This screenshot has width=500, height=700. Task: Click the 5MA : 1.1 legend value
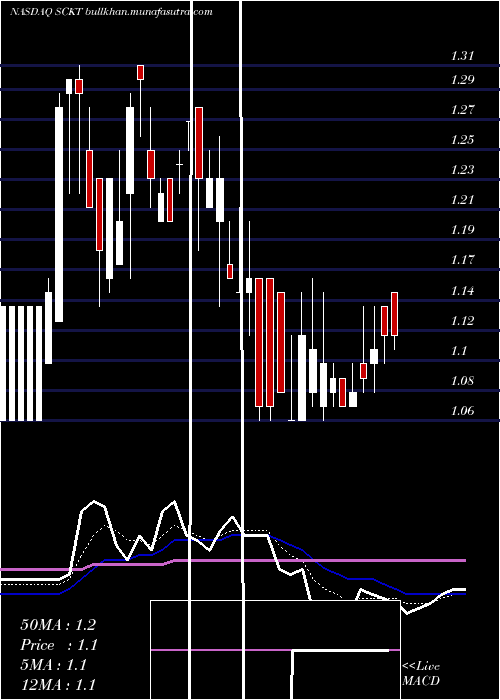pyautogui.click(x=53, y=665)
